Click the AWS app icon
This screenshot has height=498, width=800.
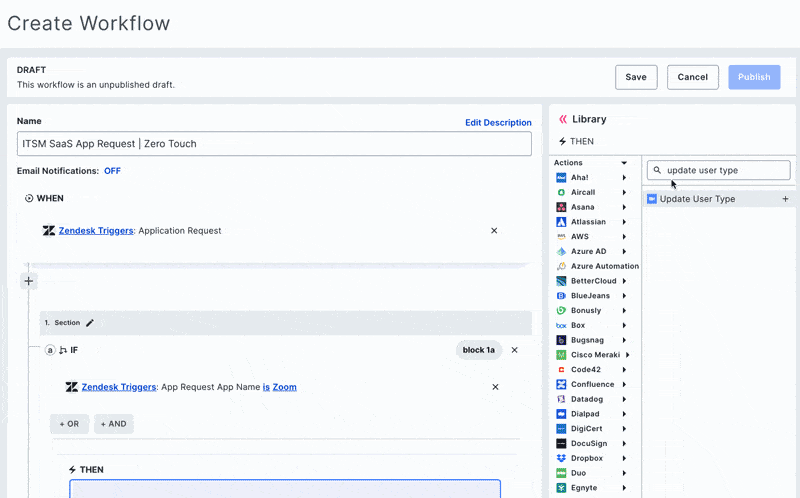(561, 237)
